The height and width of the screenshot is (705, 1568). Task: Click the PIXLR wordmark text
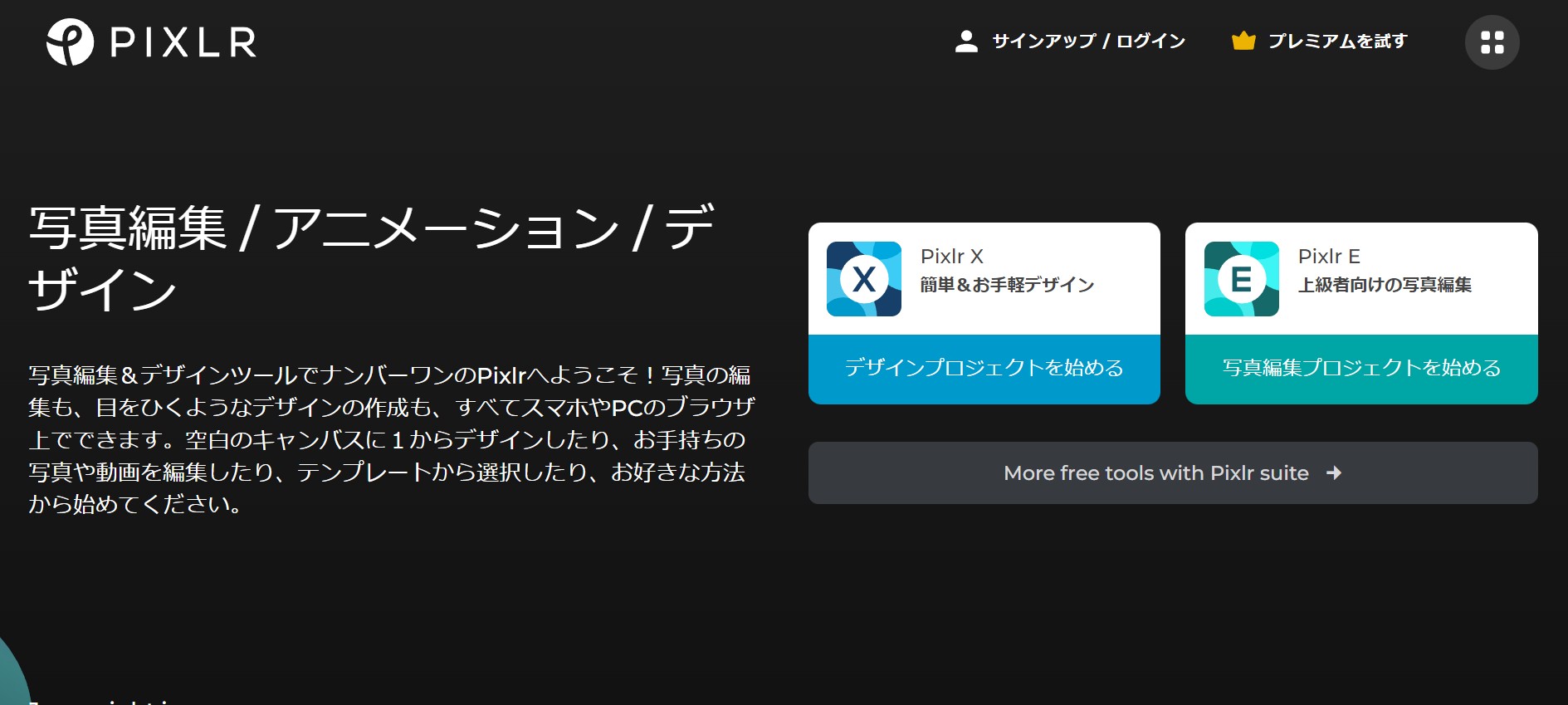tap(183, 42)
